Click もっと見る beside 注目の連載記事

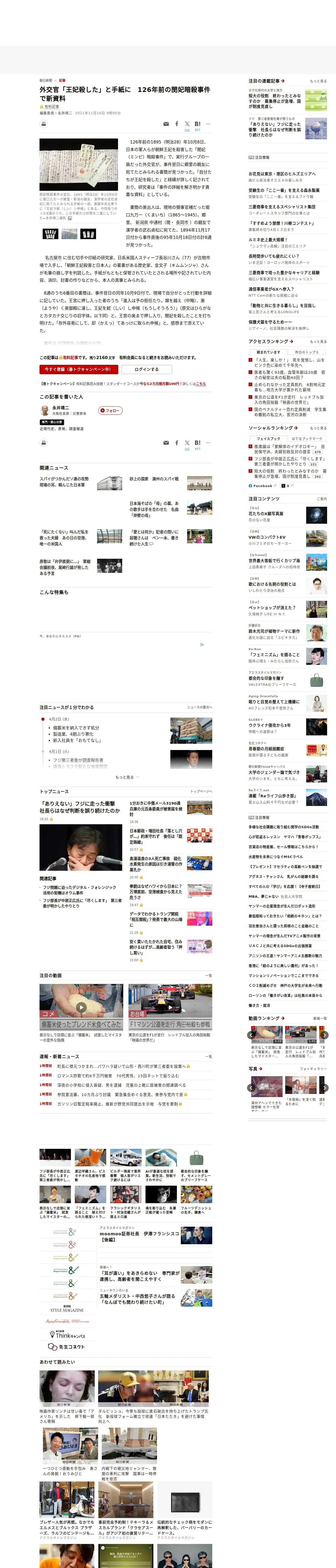[x=318, y=81]
